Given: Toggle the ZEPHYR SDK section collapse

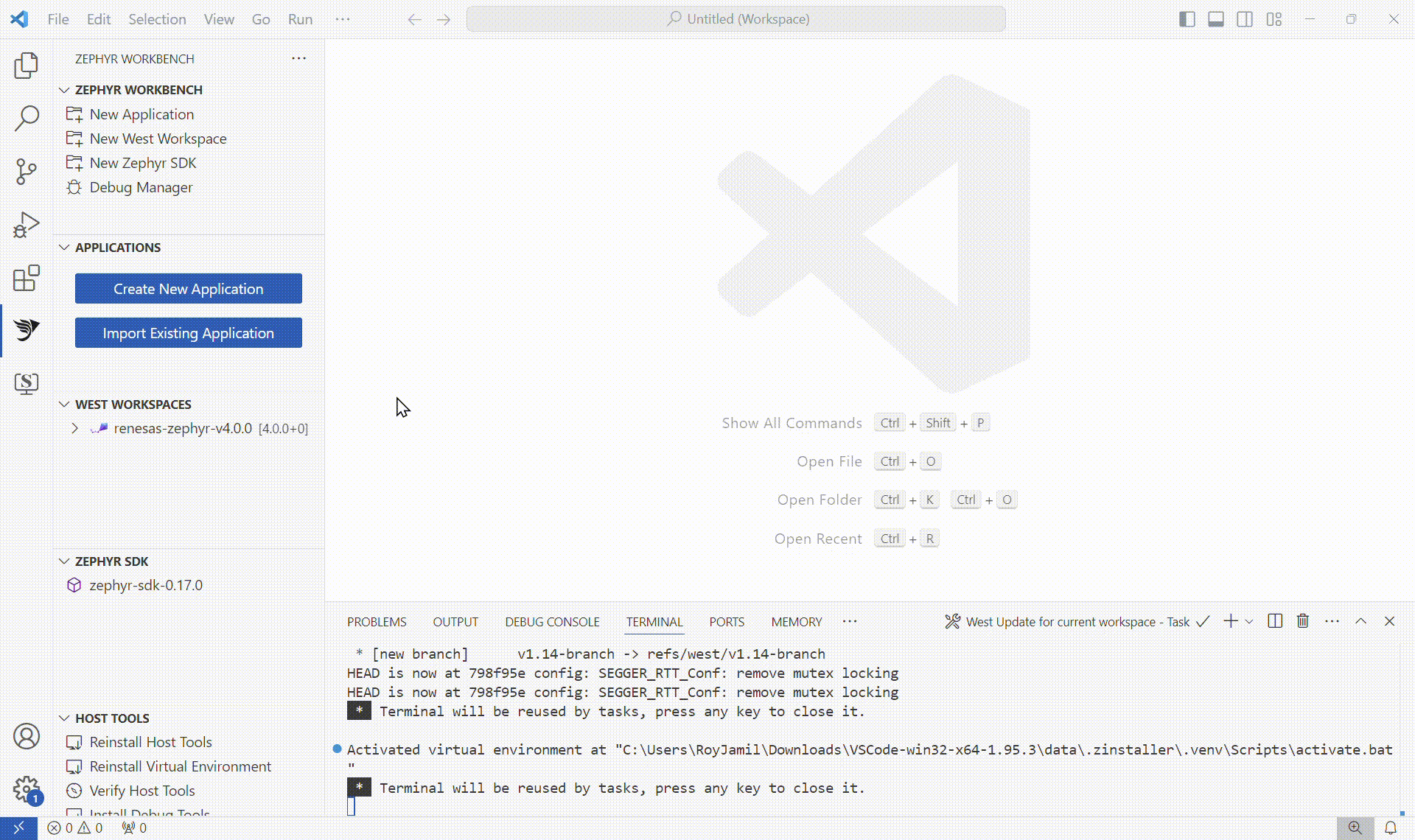Looking at the screenshot, I should coord(64,560).
